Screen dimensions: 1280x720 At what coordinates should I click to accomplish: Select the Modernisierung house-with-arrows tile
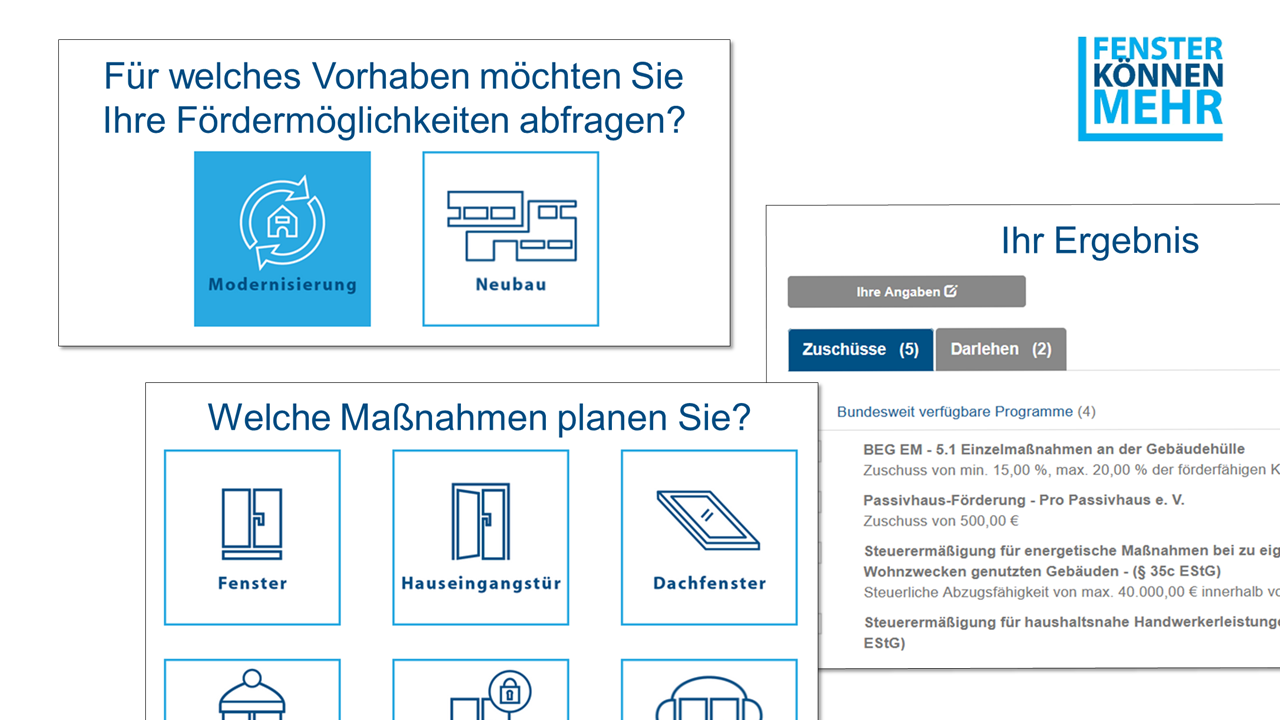pyautogui.click(x=282, y=238)
